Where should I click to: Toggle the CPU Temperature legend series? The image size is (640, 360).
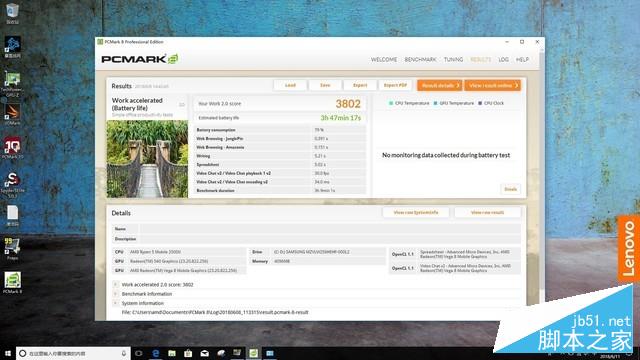coord(409,103)
